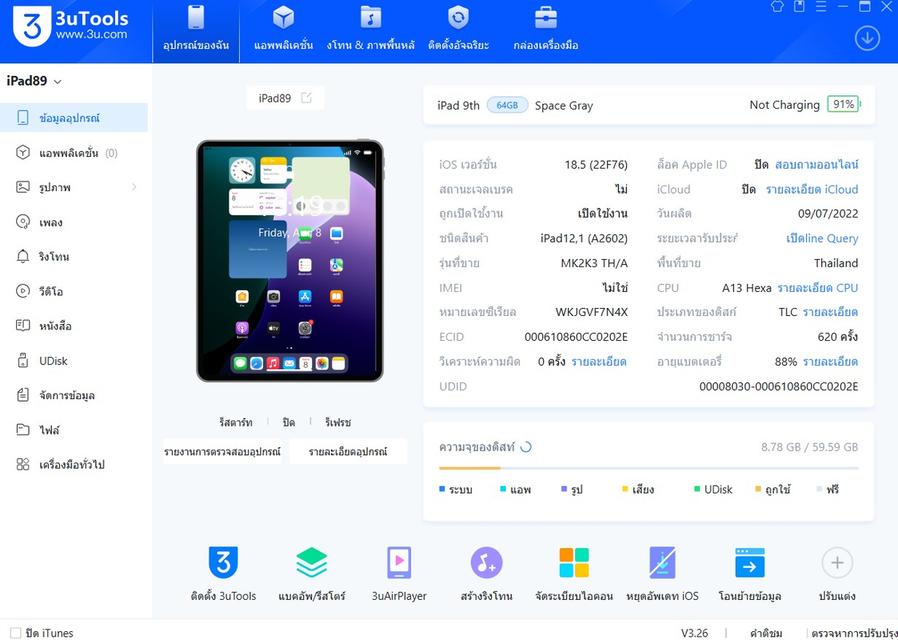Click the รูปภาพ photos icon in sidebar
Image resolution: width=898 pixels, height=640 pixels.
(23, 187)
